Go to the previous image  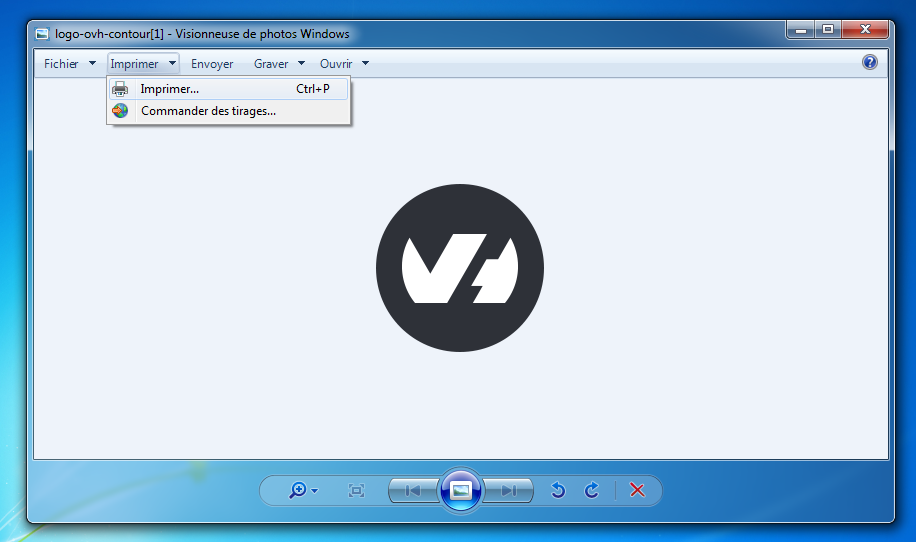412,490
